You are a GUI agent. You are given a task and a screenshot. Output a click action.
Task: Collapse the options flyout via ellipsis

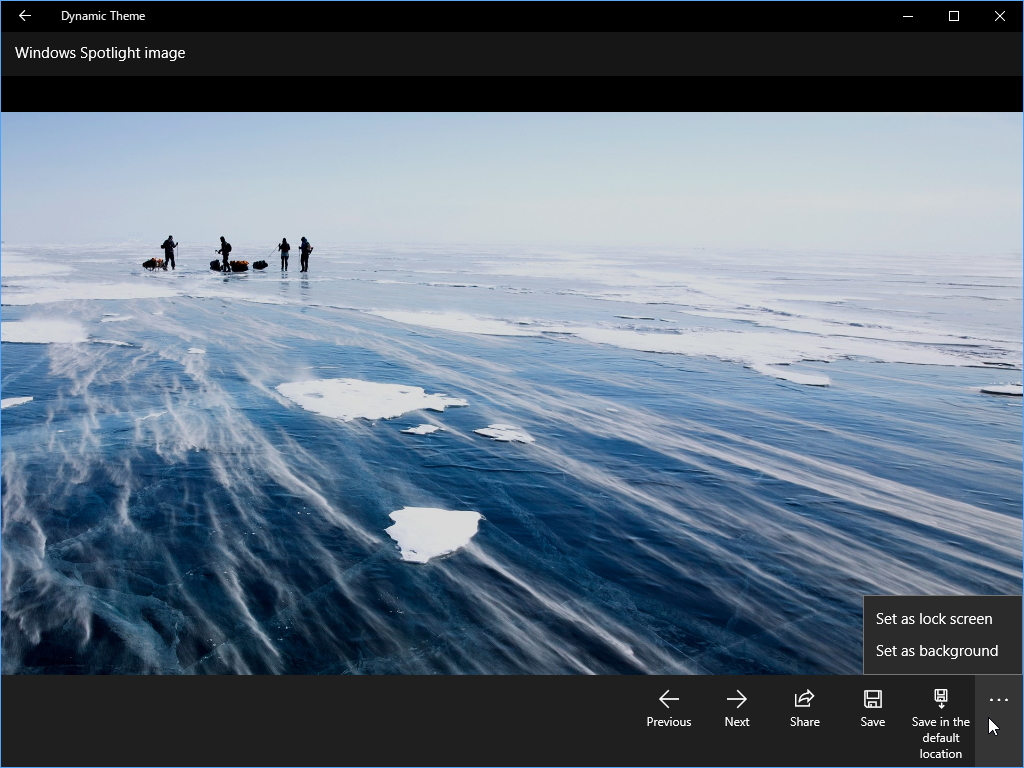(x=997, y=699)
